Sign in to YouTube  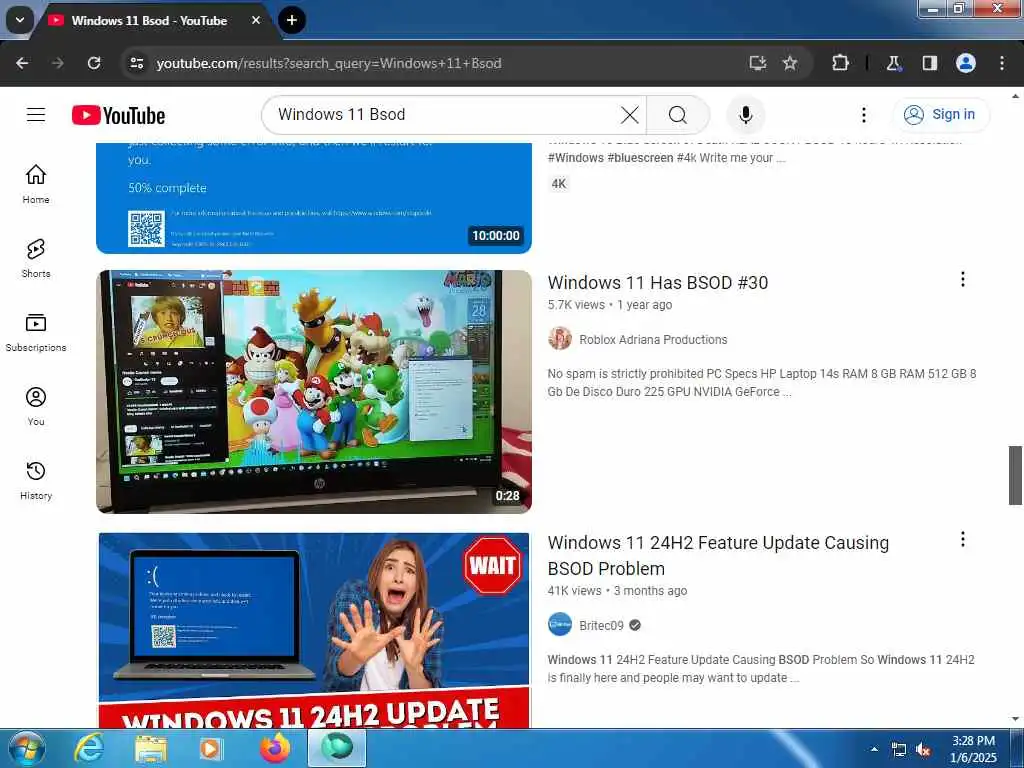coord(940,115)
